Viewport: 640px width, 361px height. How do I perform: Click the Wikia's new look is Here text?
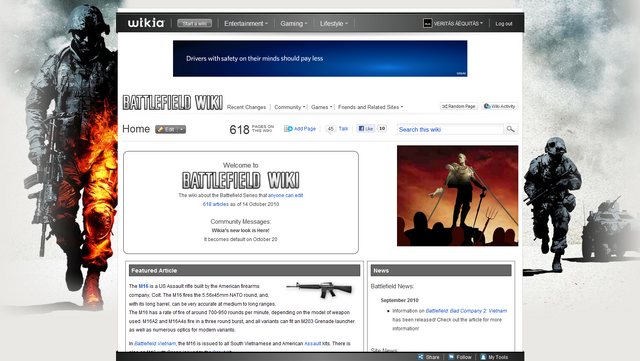tap(240, 230)
